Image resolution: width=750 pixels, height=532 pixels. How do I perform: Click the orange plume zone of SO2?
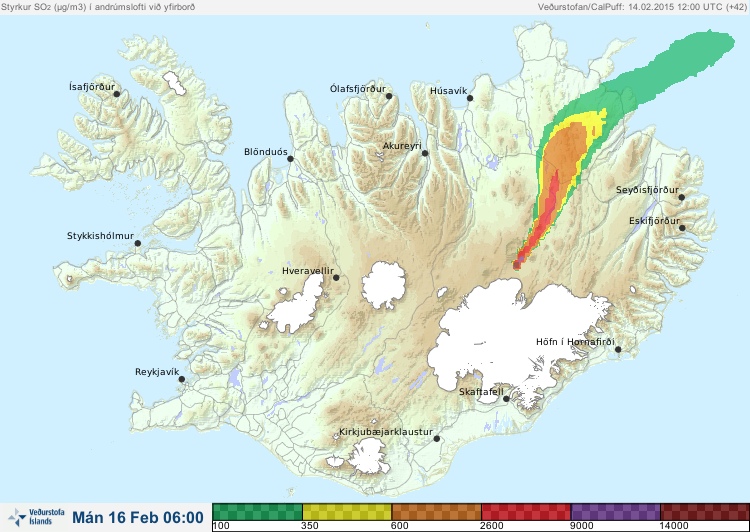(x=567, y=151)
